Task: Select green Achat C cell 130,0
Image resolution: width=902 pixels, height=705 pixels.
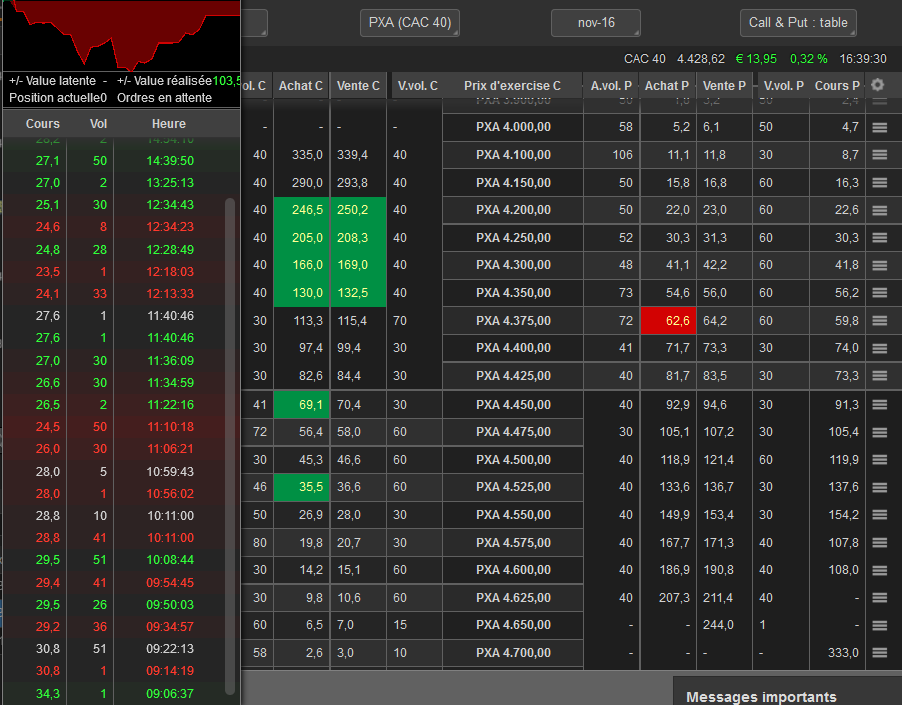Action: click(301, 293)
